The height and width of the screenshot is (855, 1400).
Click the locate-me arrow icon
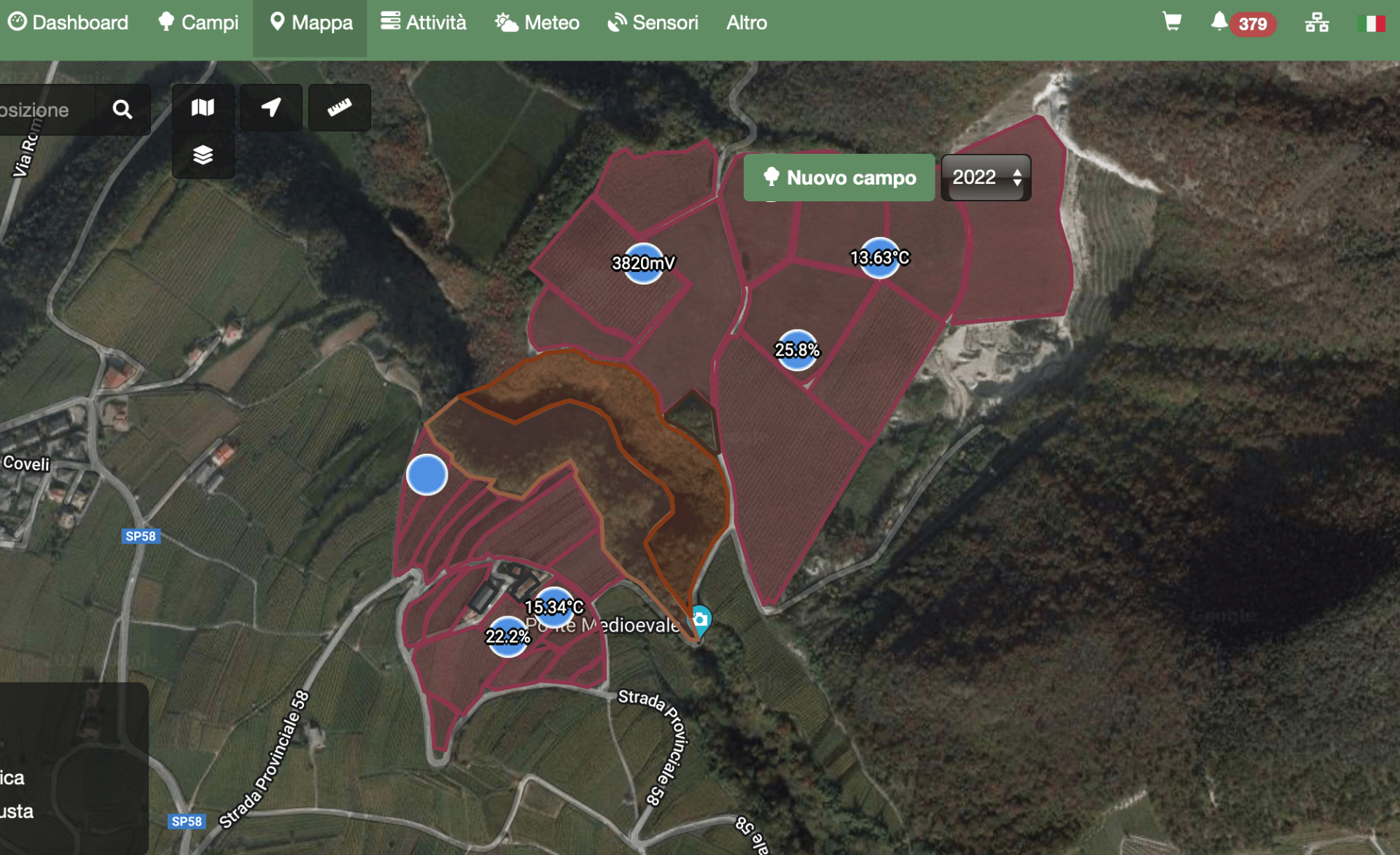(x=271, y=108)
